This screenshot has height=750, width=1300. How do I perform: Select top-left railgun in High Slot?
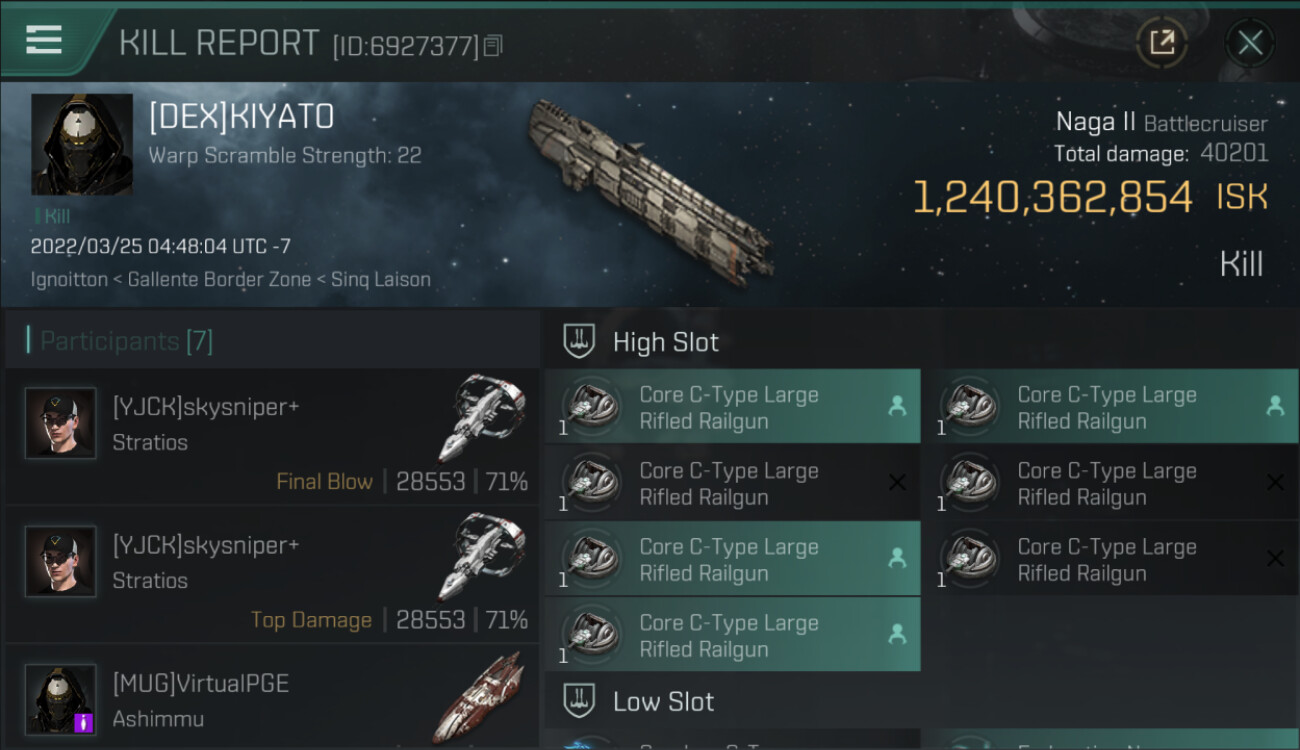[x=730, y=407]
